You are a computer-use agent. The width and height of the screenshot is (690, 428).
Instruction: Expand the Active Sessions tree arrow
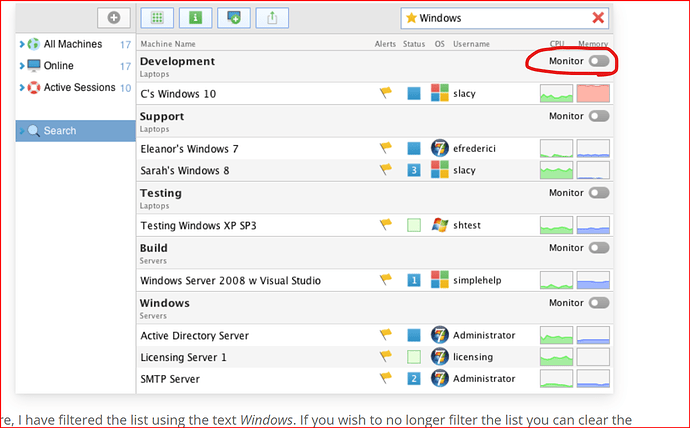[22, 88]
